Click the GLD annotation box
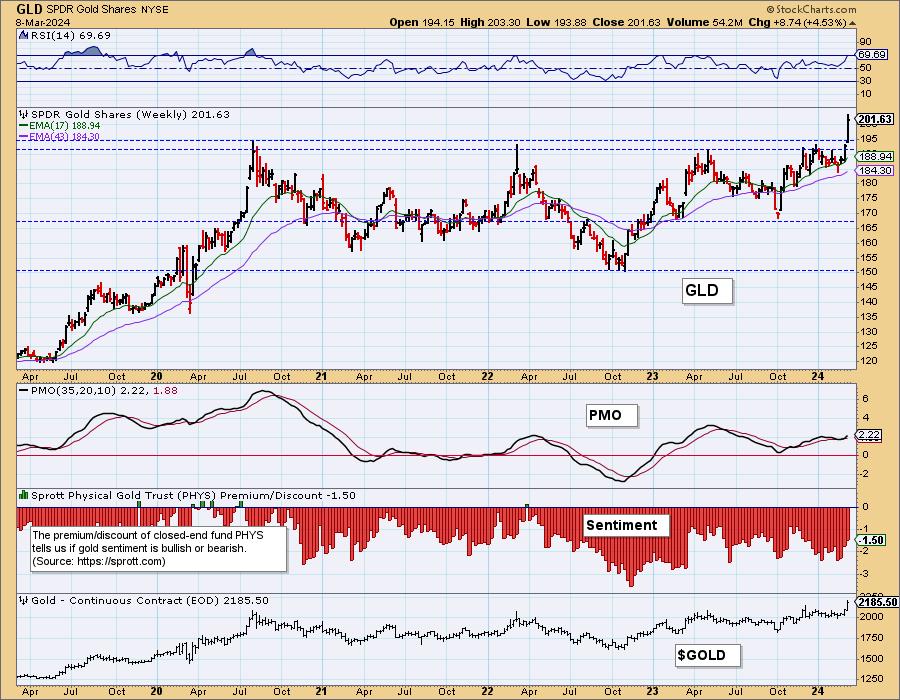The height and width of the screenshot is (700, 900). pos(707,291)
